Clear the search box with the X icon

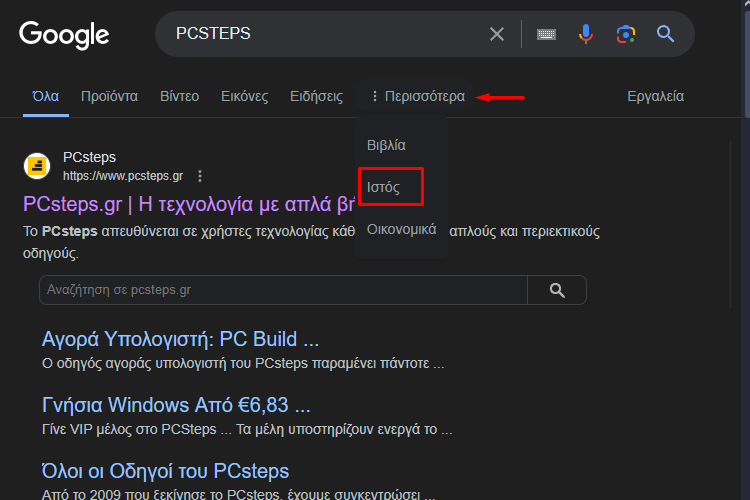497,34
